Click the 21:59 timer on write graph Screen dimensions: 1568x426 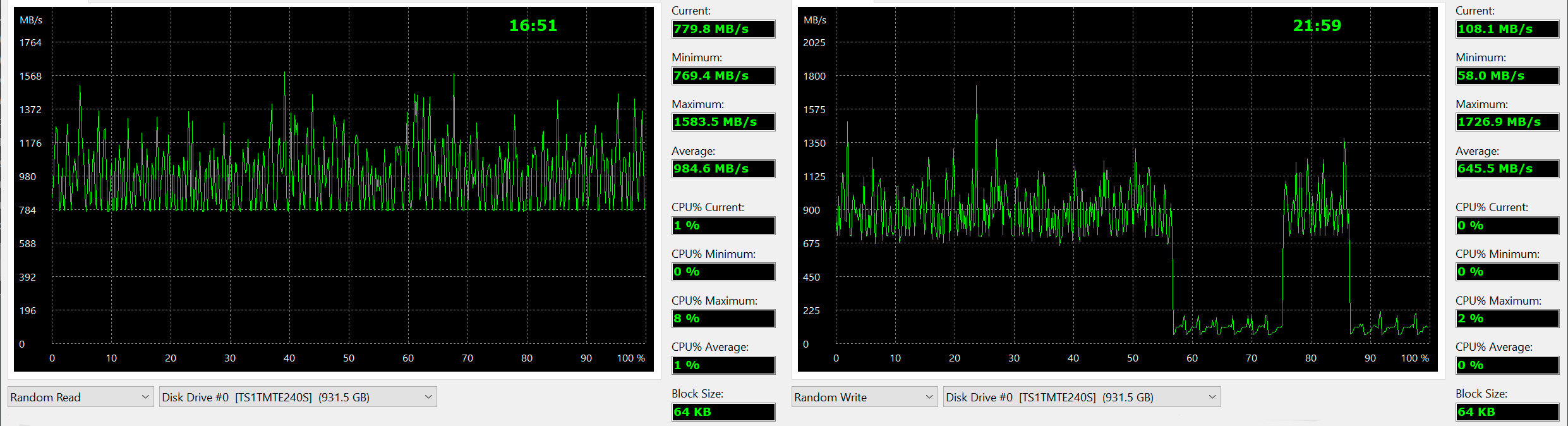click(1317, 26)
